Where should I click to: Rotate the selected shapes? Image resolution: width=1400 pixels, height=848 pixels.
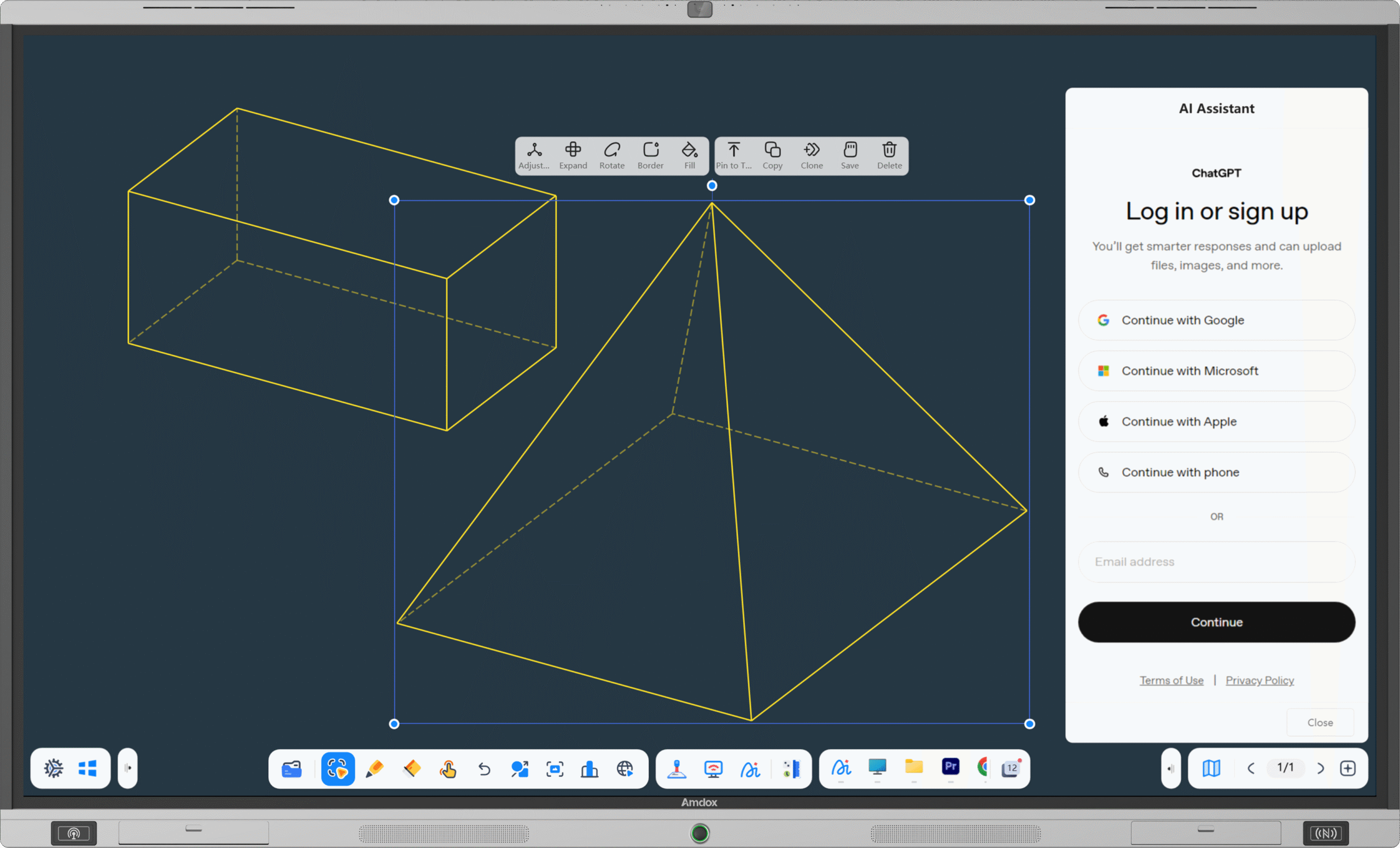(612, 155)
